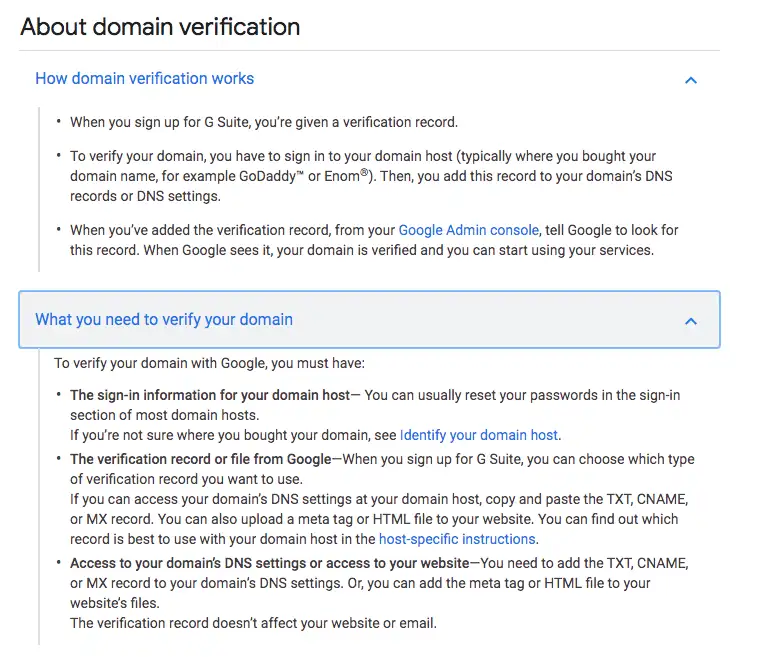773x657 pixels.
Task: Click the 'How domain verification works' section title
Action: (144, 79)
